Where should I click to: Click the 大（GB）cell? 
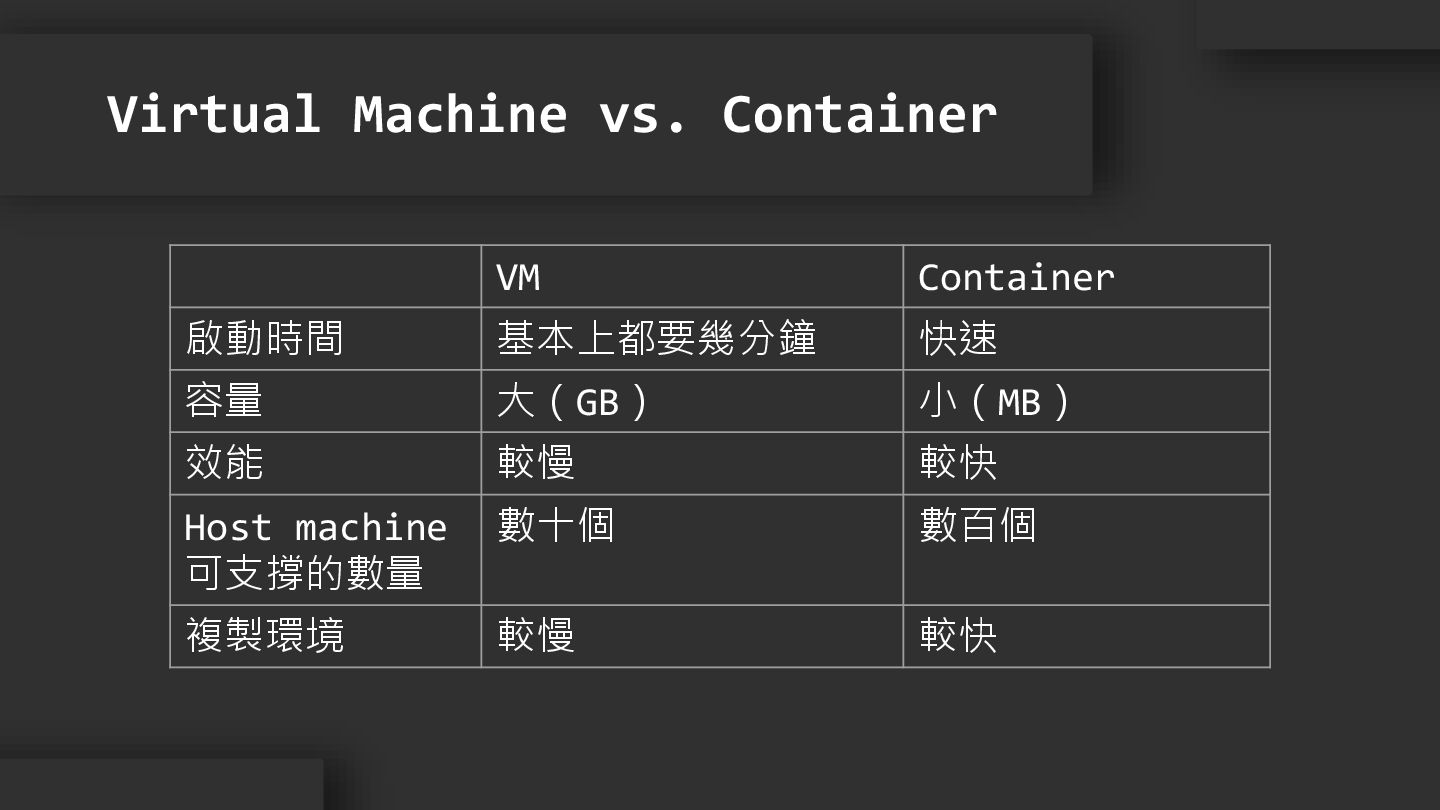pyautogui.click(x=574, y=402)
